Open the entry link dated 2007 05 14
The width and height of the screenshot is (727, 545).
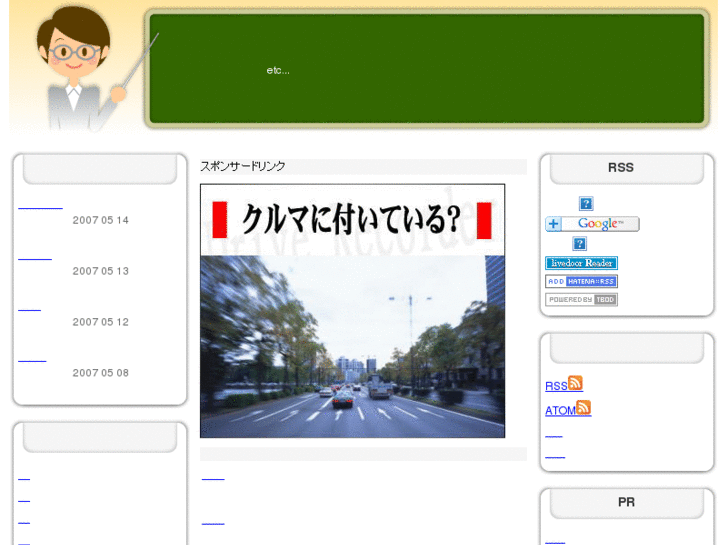[x=40, y=206]
